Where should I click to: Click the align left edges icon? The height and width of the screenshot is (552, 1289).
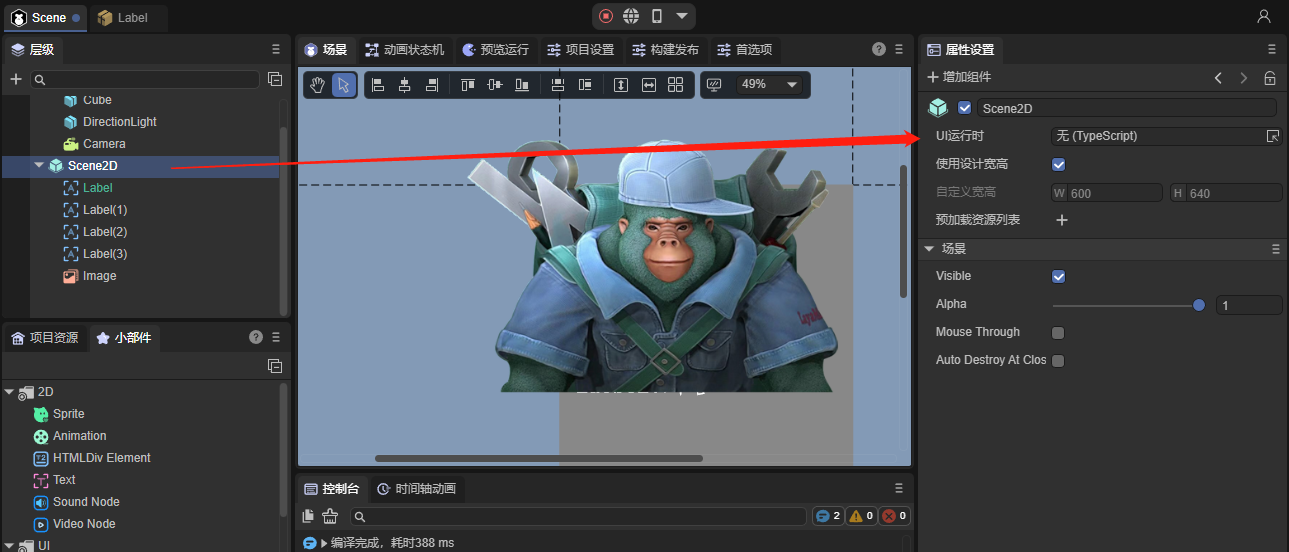[378, 85]
